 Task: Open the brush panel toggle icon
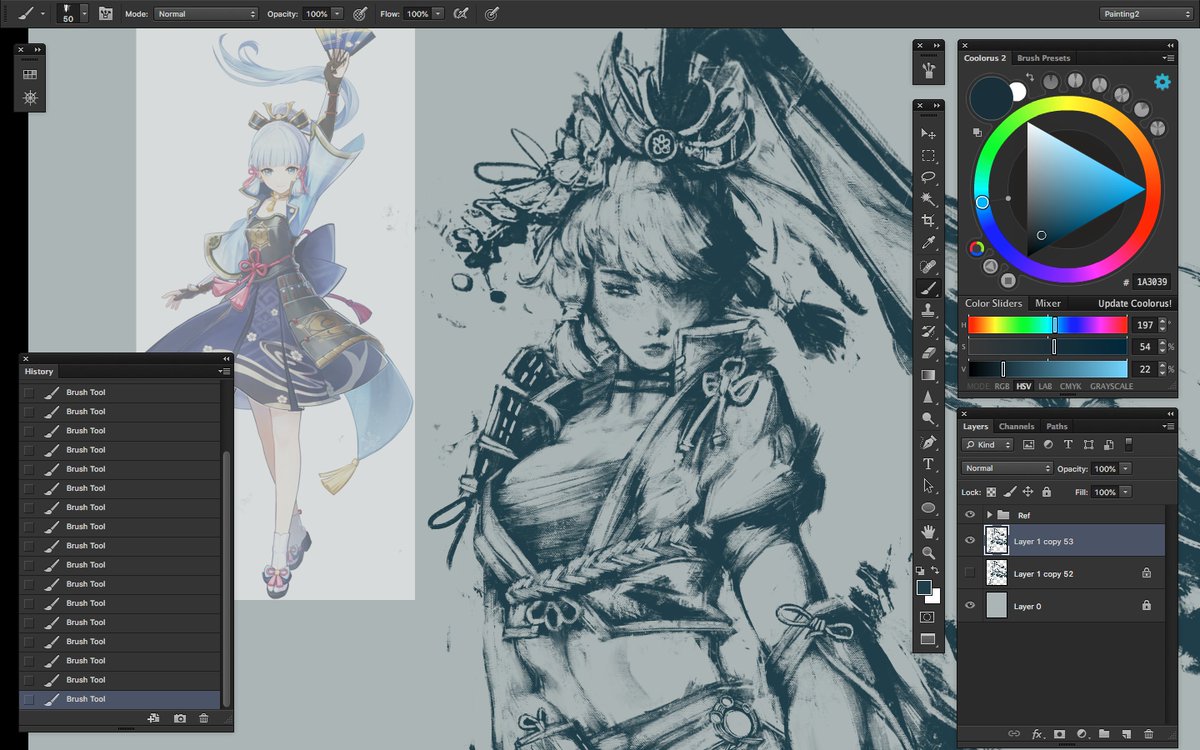pos(105,14)
